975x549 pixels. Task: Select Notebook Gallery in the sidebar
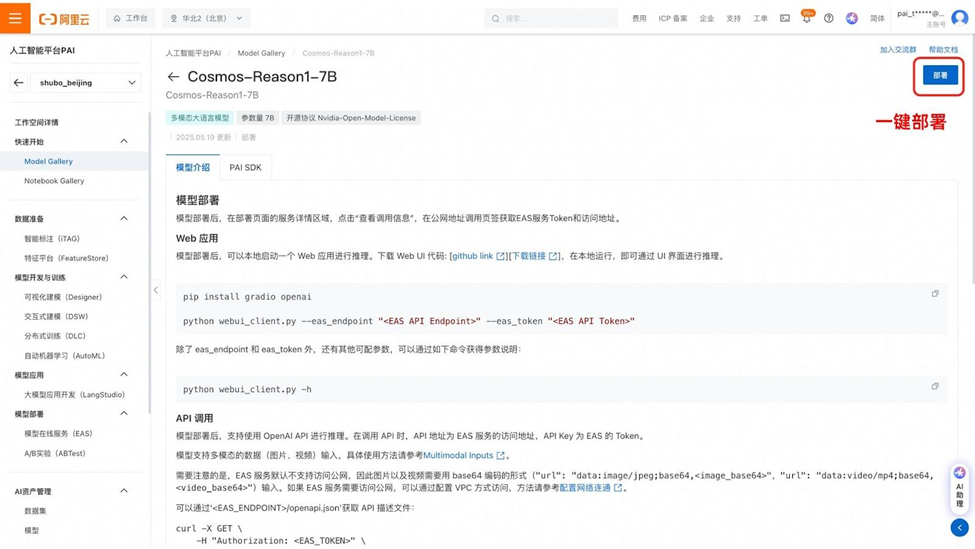(x=54, y=181)
